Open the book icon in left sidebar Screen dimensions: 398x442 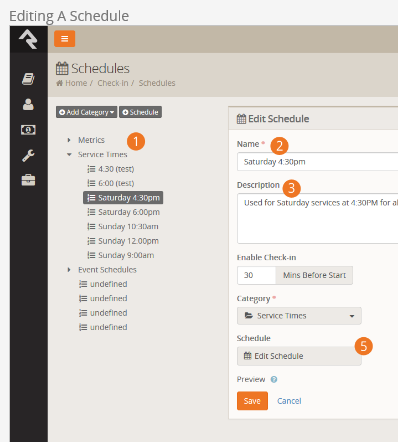coord(28,79)
